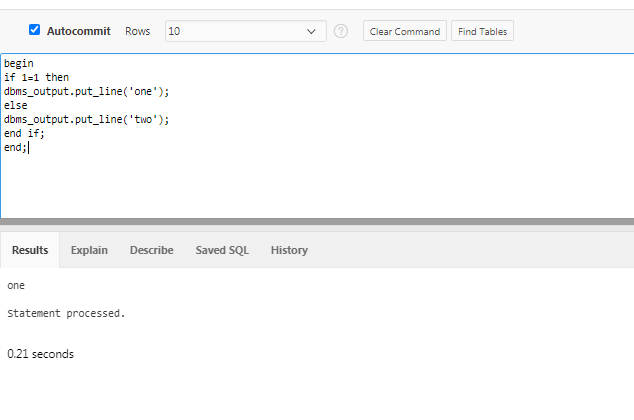The image size is (634, 420).
Task: Select the Describe tab
Action: (151, 250)
